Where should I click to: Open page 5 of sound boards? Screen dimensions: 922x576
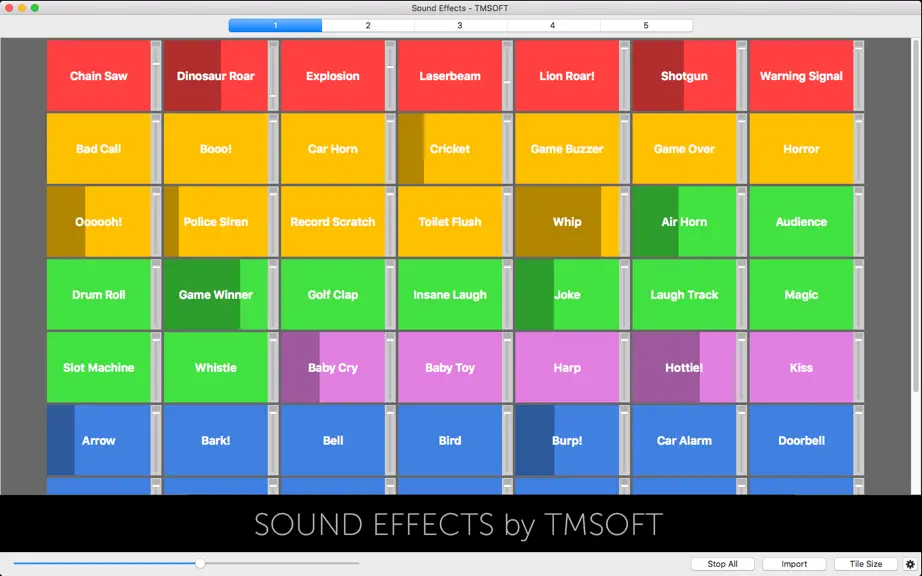click(646, 25)
